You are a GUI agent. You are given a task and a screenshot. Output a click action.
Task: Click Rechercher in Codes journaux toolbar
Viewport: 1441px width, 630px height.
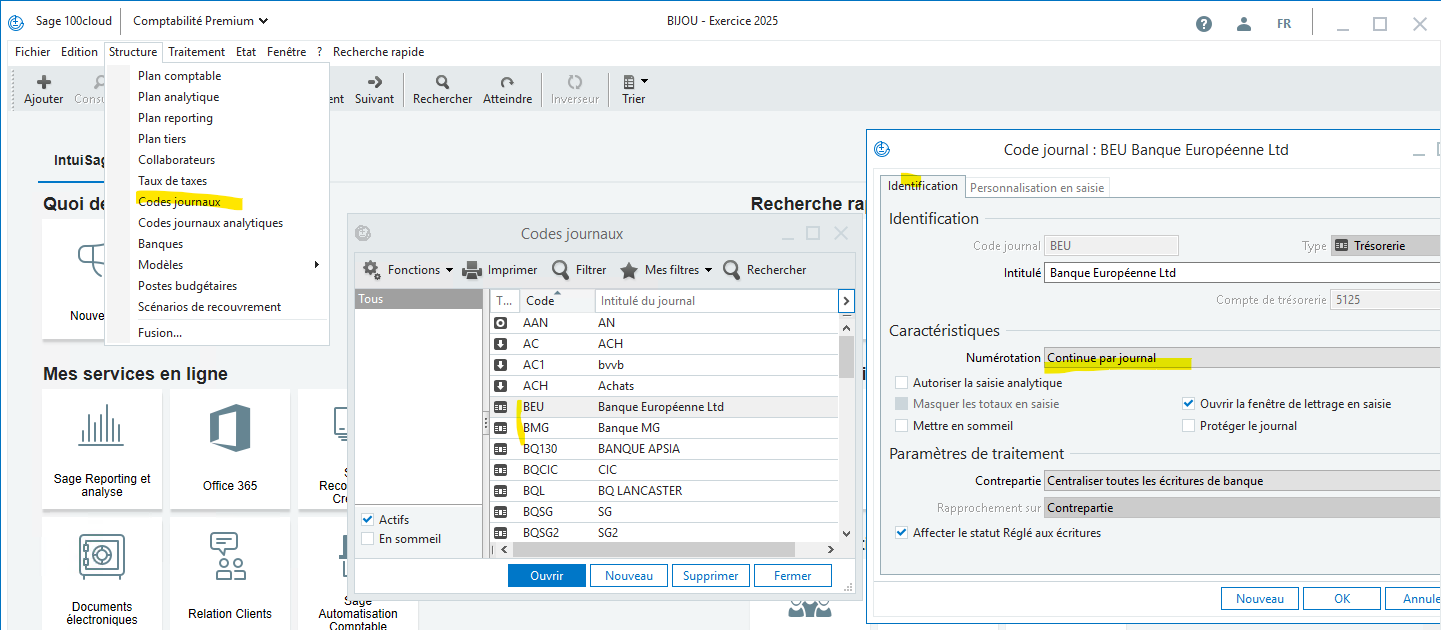coord(764,270)
